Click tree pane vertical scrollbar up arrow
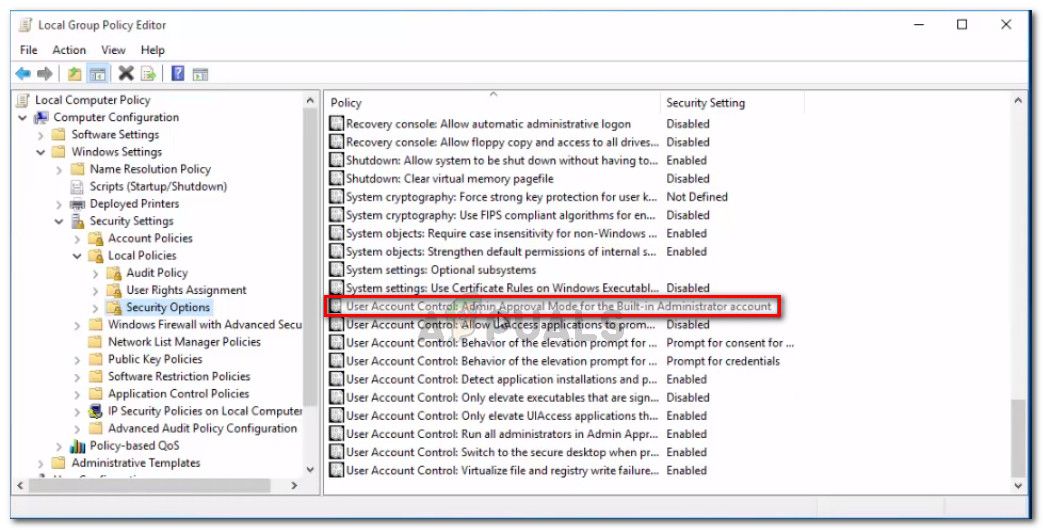This screenshot has height=530, width=1043. click(310, 100)
